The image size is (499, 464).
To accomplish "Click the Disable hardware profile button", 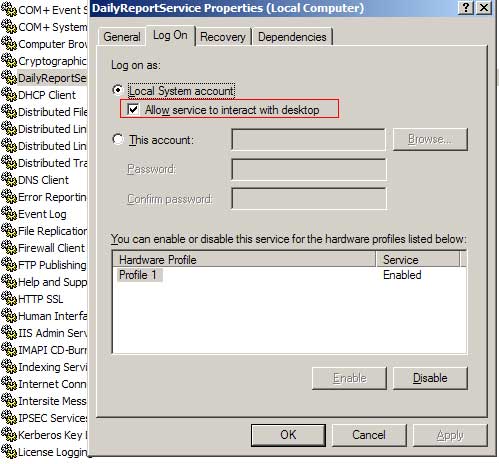I will (x=430, y=378).
